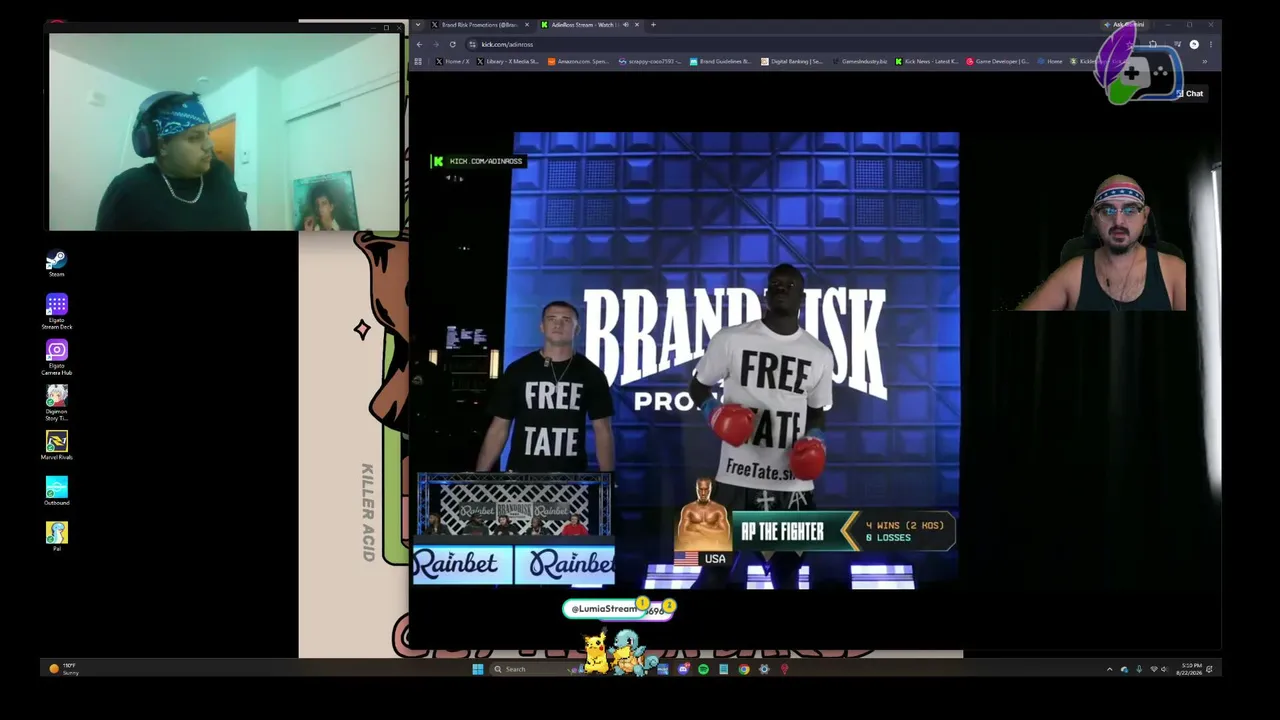
Task: Open the red pin app on taskbar
Action: coord(784,669)
